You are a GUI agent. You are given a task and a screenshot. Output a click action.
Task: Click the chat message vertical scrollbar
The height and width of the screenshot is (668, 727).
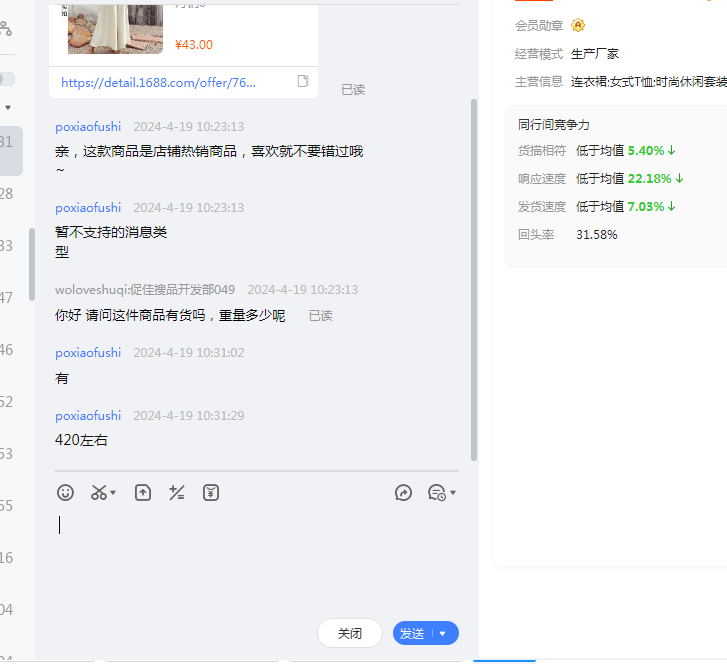[x=473, y=280]
